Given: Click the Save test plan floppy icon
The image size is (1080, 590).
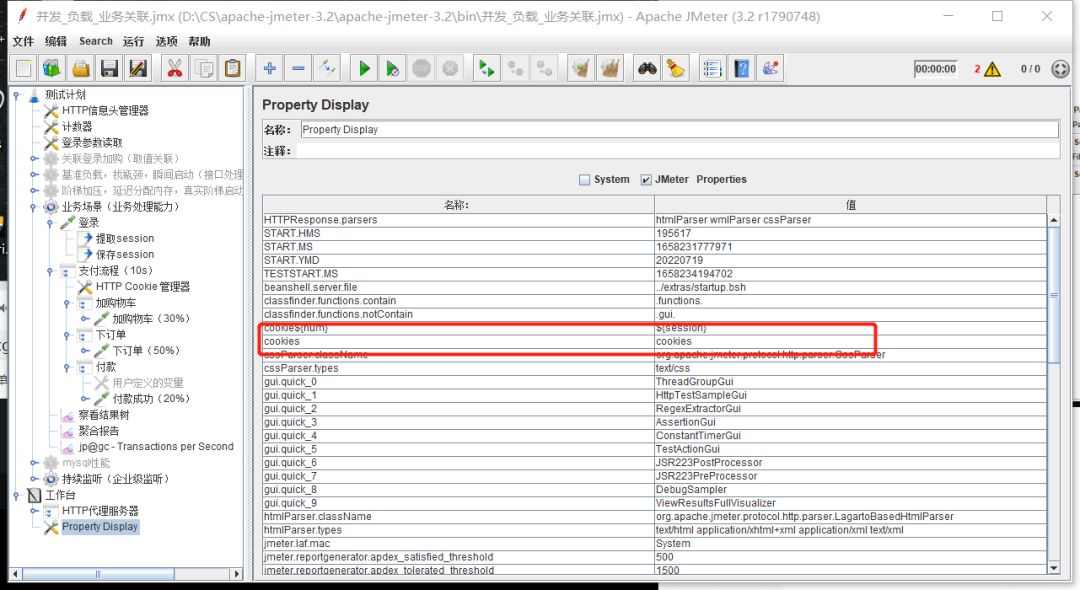Looking at the screenshot, I should click(x=109, y=69).
